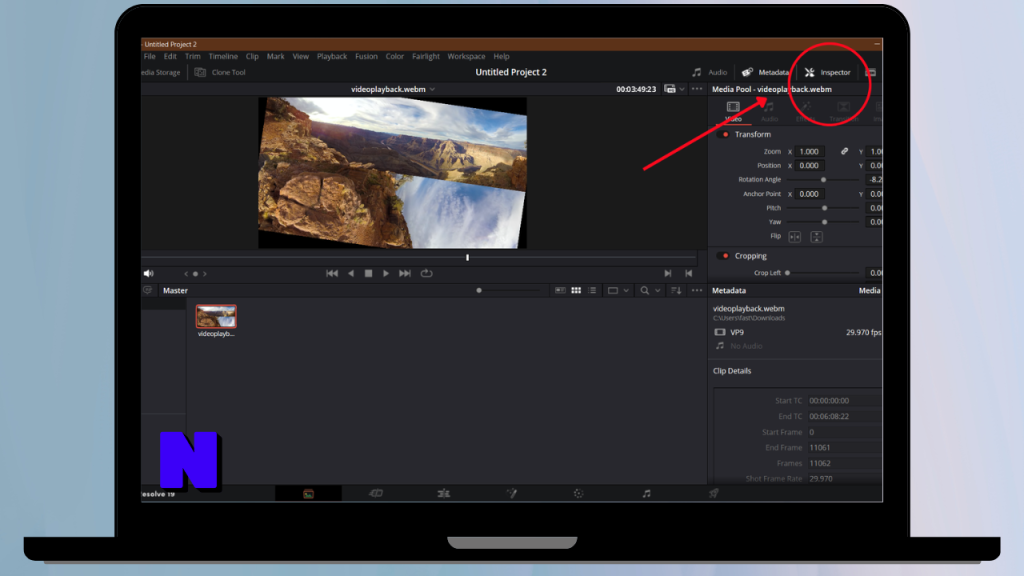Open the File menu

[x=150, y=57]
